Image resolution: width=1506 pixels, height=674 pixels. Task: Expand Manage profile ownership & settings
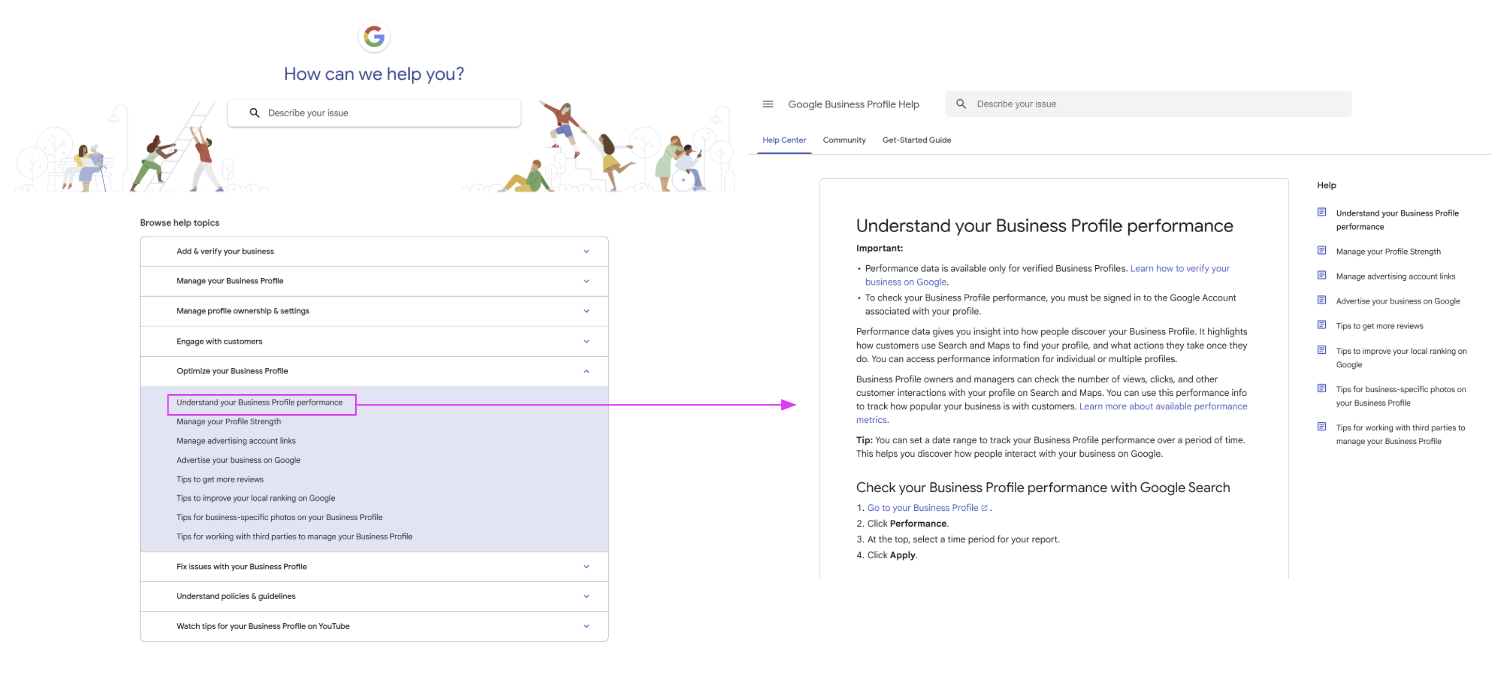click(x=374, y=311)
